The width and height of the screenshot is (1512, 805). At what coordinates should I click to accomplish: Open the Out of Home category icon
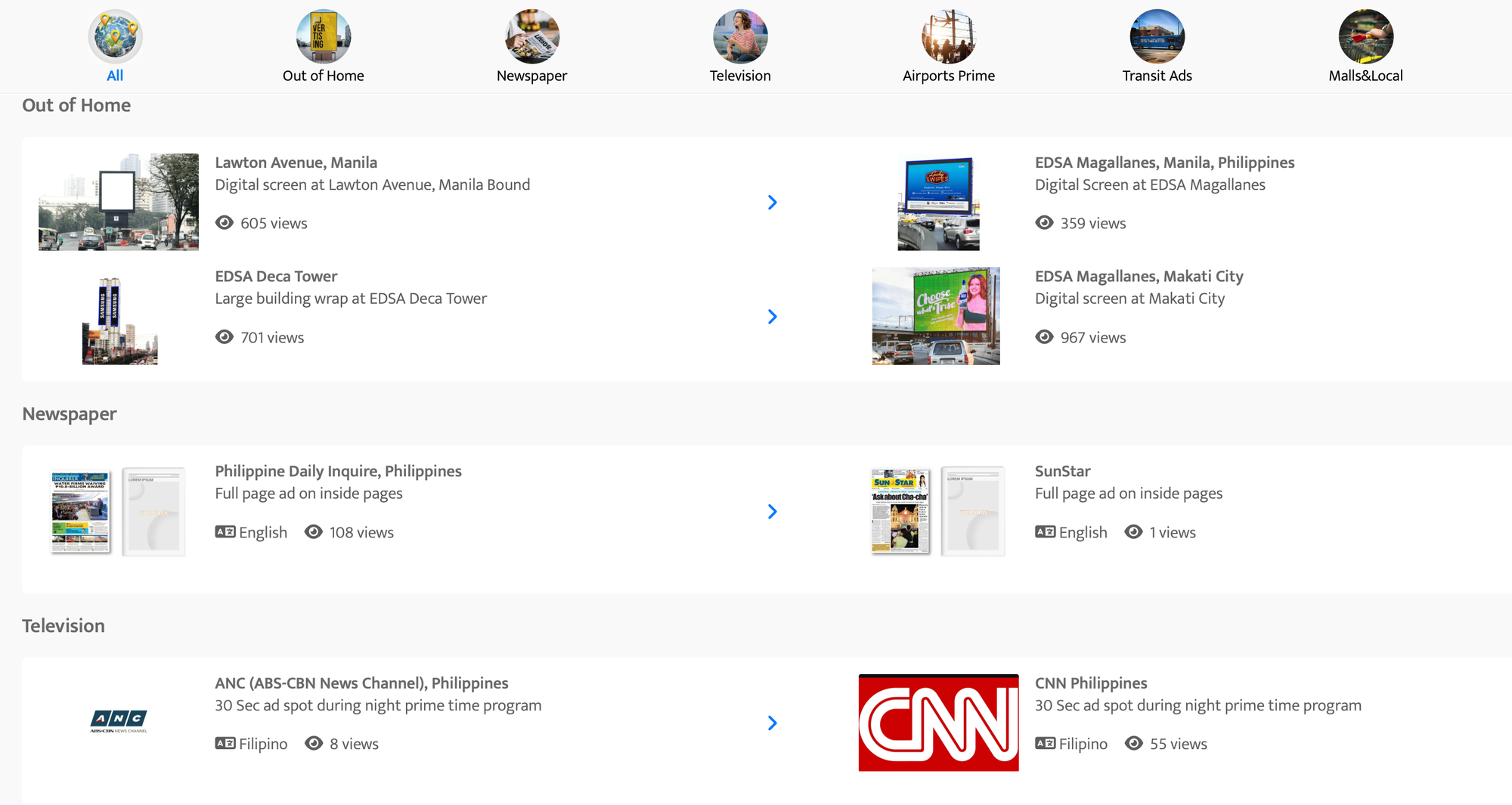pos(324,36)
